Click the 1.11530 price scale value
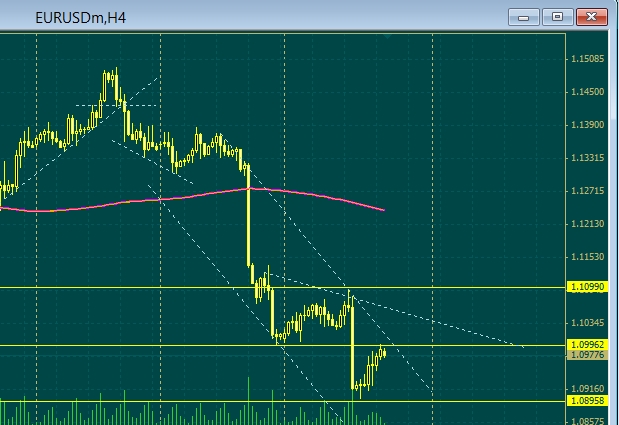Image resolution: width=619 pixels, height=425 pixels. 587,257
